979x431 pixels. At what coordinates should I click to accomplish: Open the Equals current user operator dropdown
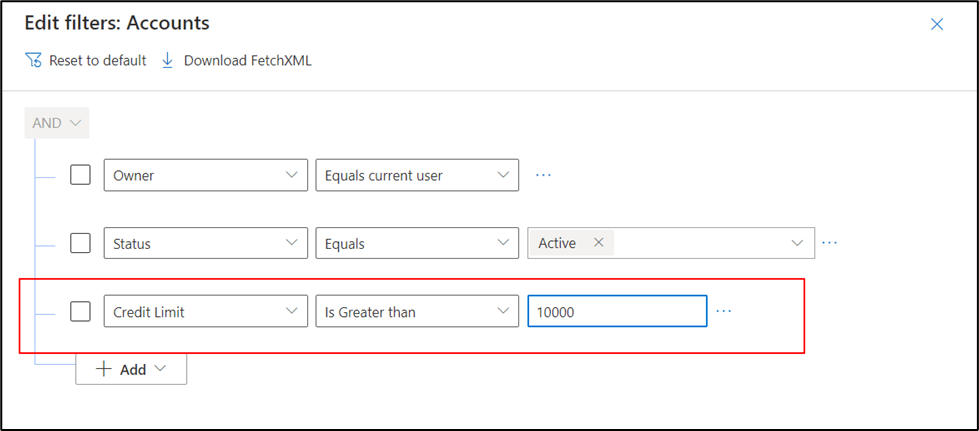coord(417,175)
